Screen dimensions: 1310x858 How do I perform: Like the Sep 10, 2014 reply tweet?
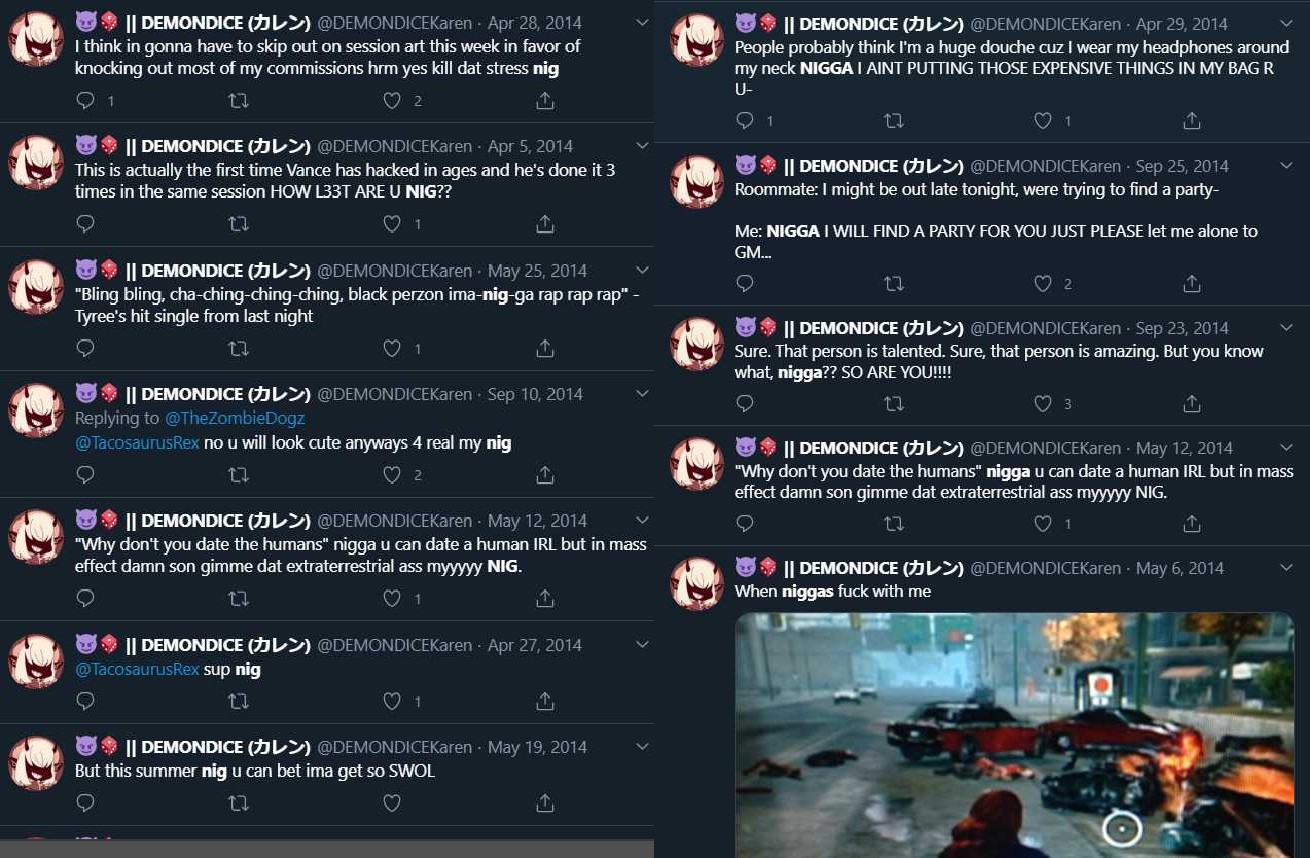point(392,474)
